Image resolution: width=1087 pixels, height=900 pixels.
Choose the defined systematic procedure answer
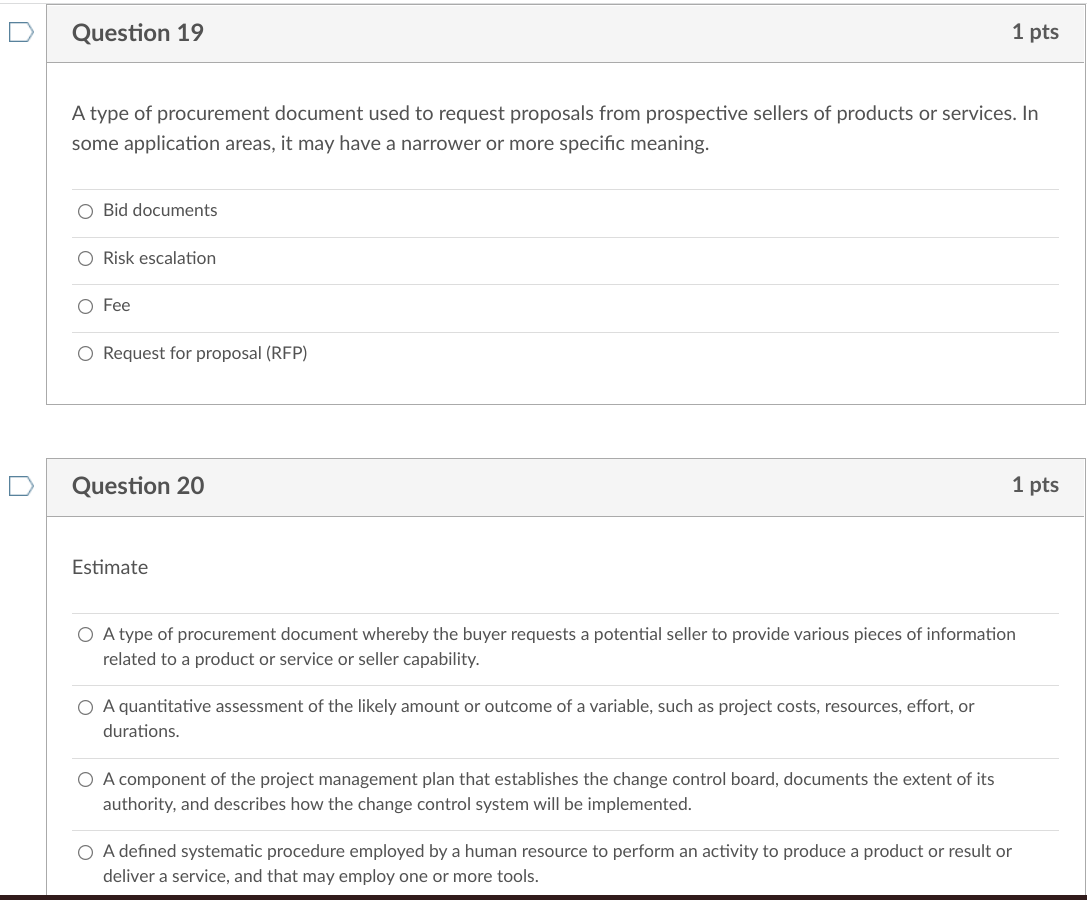pos(86,852)
